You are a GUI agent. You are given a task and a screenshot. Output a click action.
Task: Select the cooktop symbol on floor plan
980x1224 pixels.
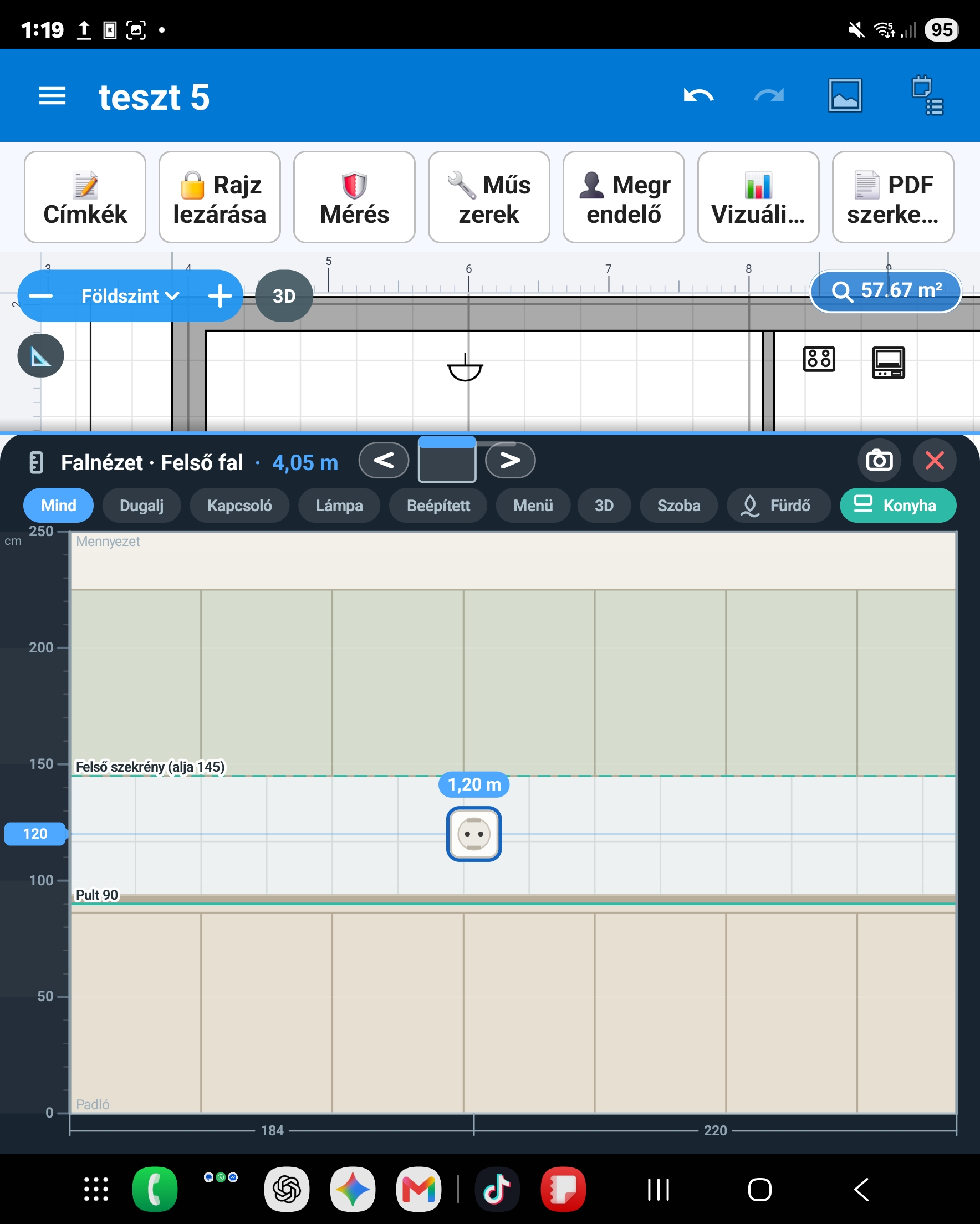tap(819, 359)
